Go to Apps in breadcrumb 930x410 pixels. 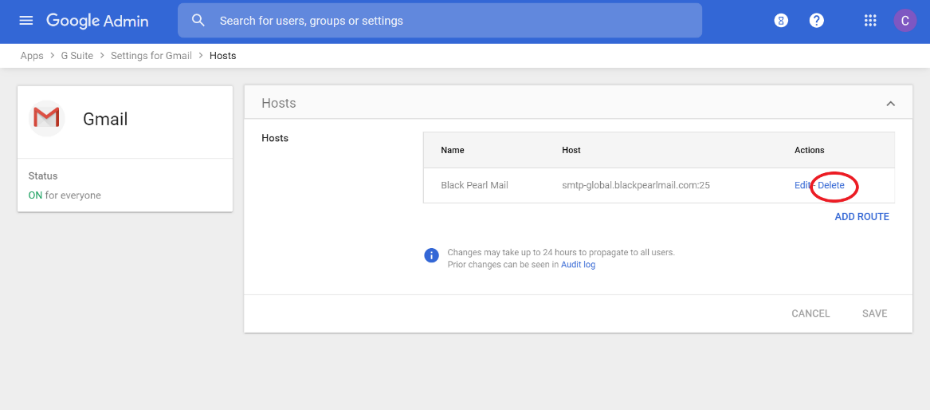click(x=32, y=56)
